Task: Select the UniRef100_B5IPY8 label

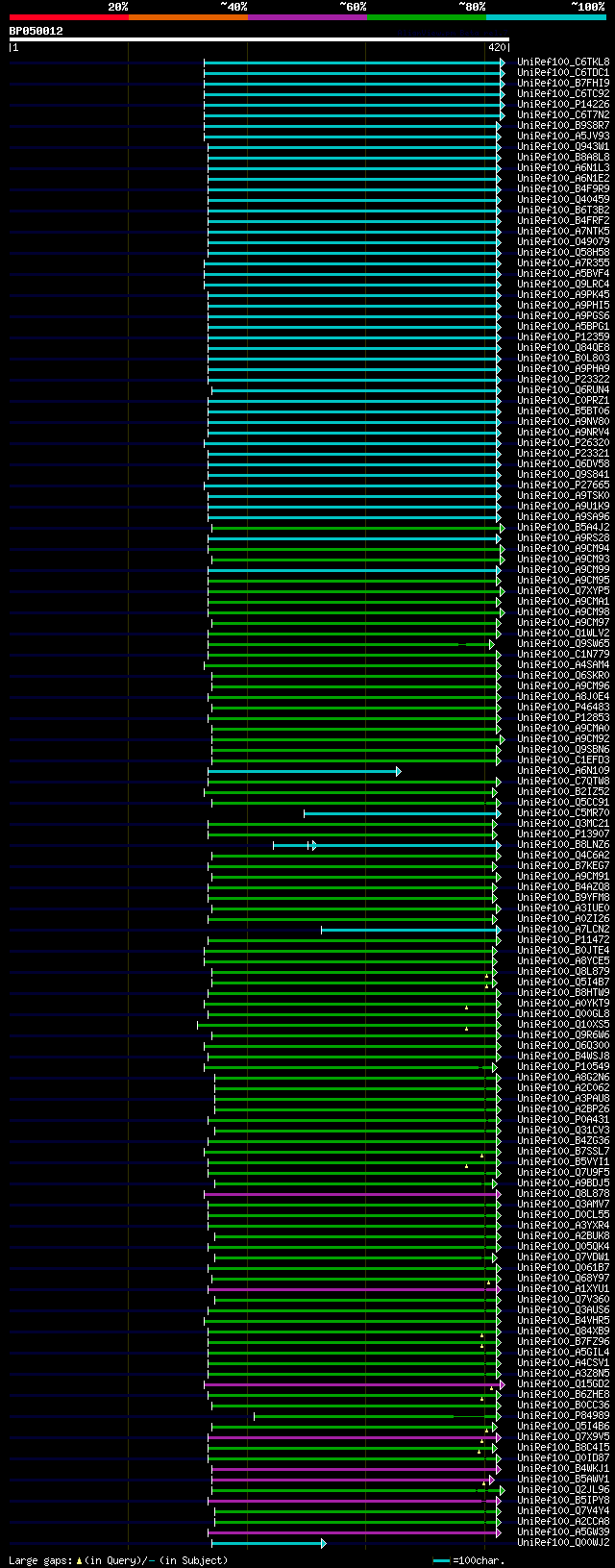Action: tap(563, 1500)
